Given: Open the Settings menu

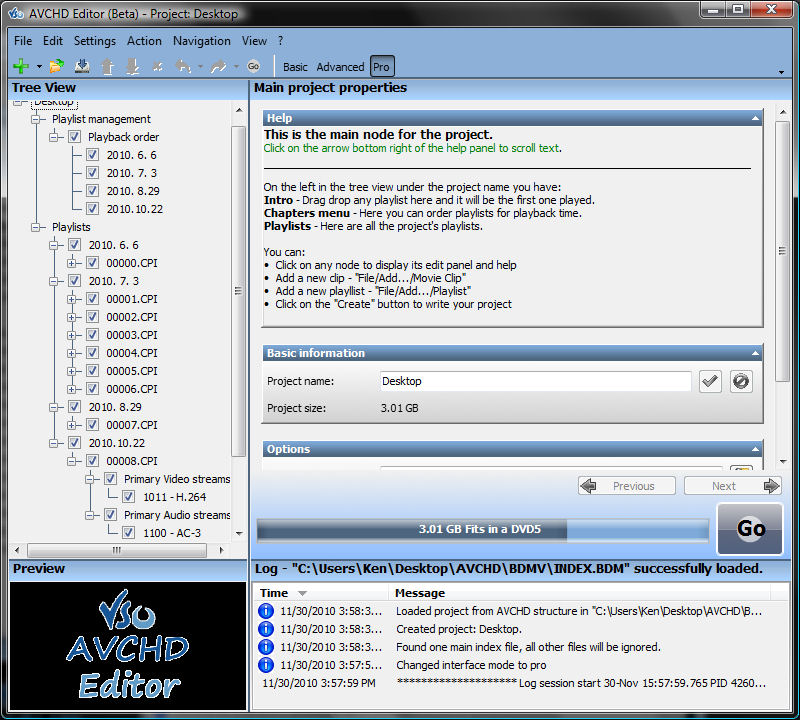Looking at the screenshot, I should (95, 41).
